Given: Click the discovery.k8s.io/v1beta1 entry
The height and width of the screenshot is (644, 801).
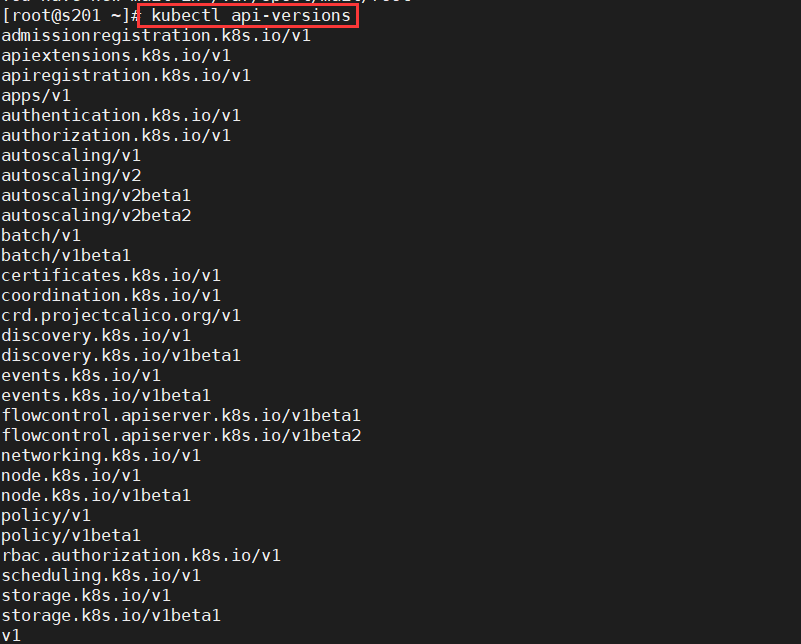Looking at the screenshot, I should click(x=121, y=355).
